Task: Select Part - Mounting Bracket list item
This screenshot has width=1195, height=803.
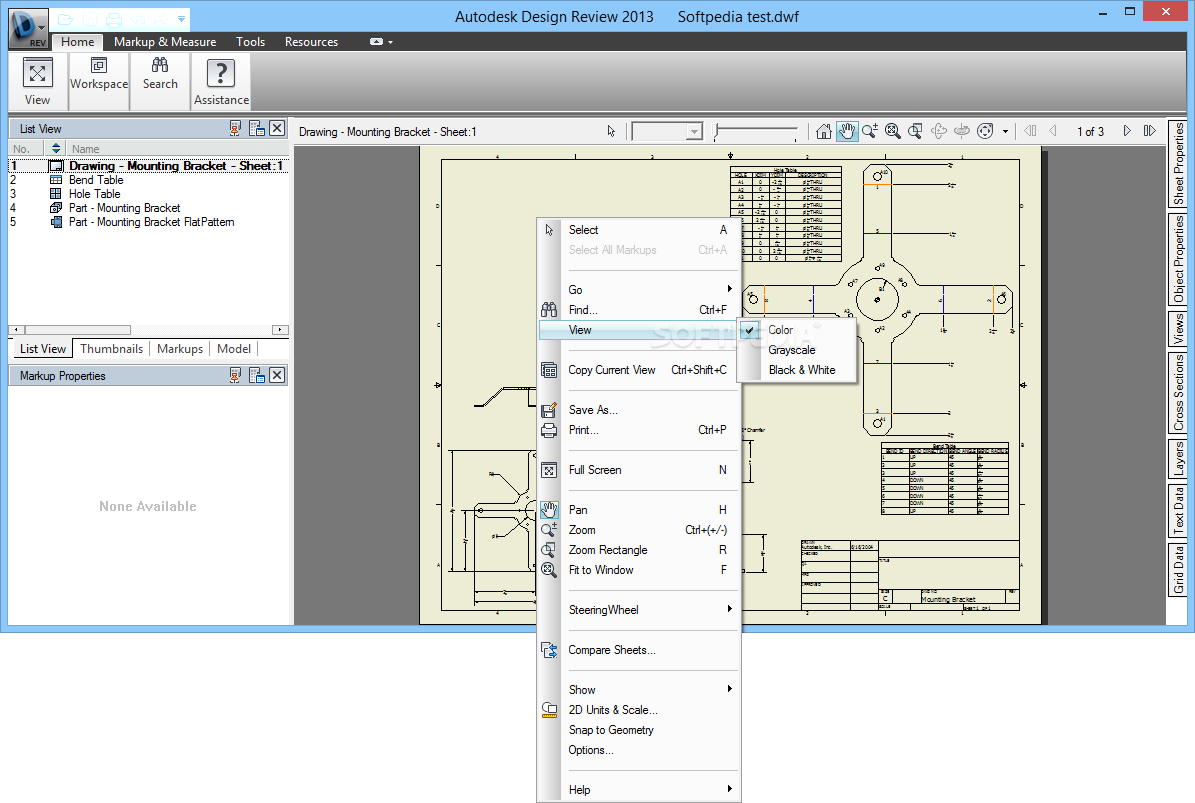Action: point(149,208)
